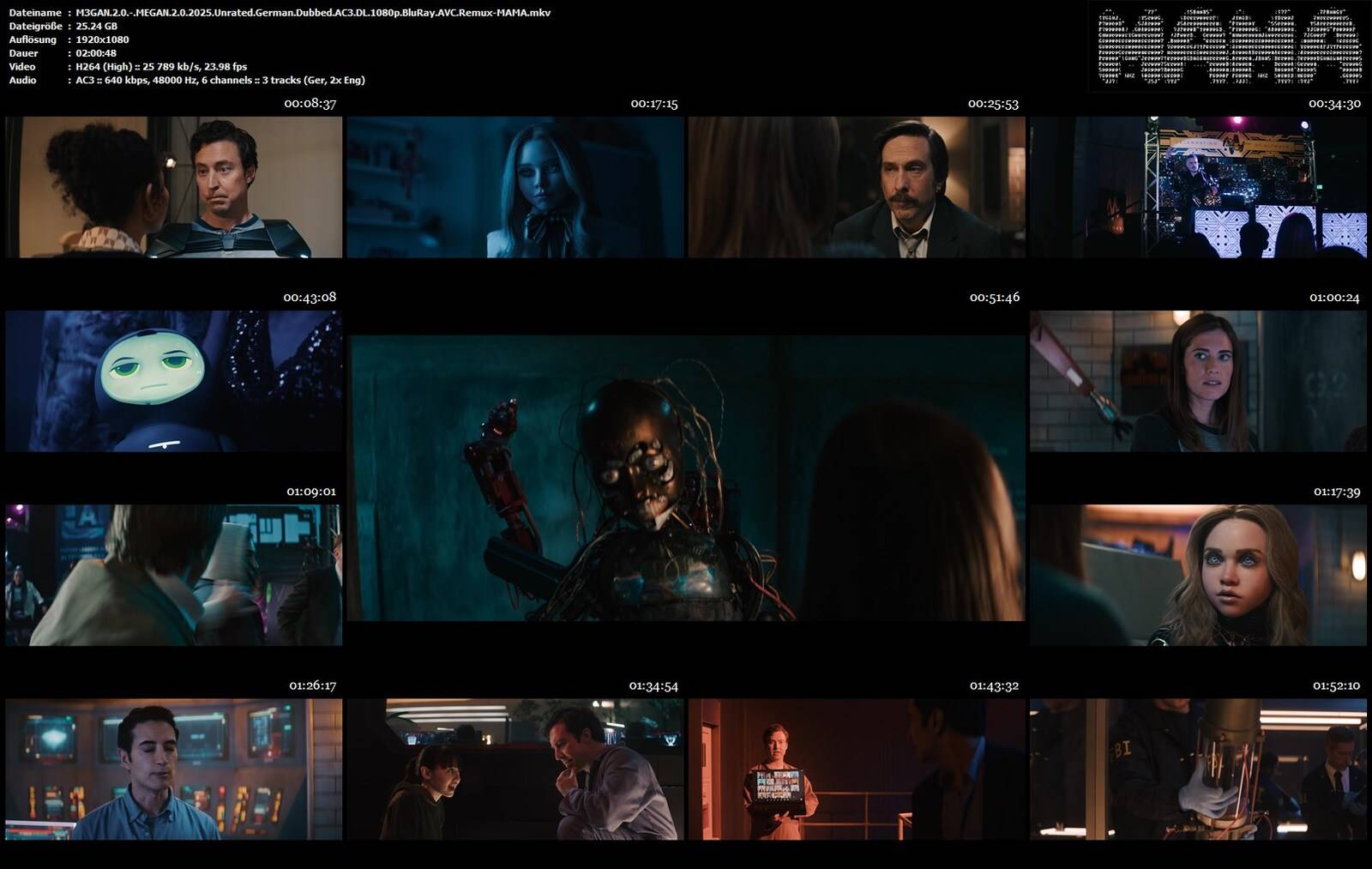
Task: Click the timestamp text 01:00:24
Action: 1334,297
